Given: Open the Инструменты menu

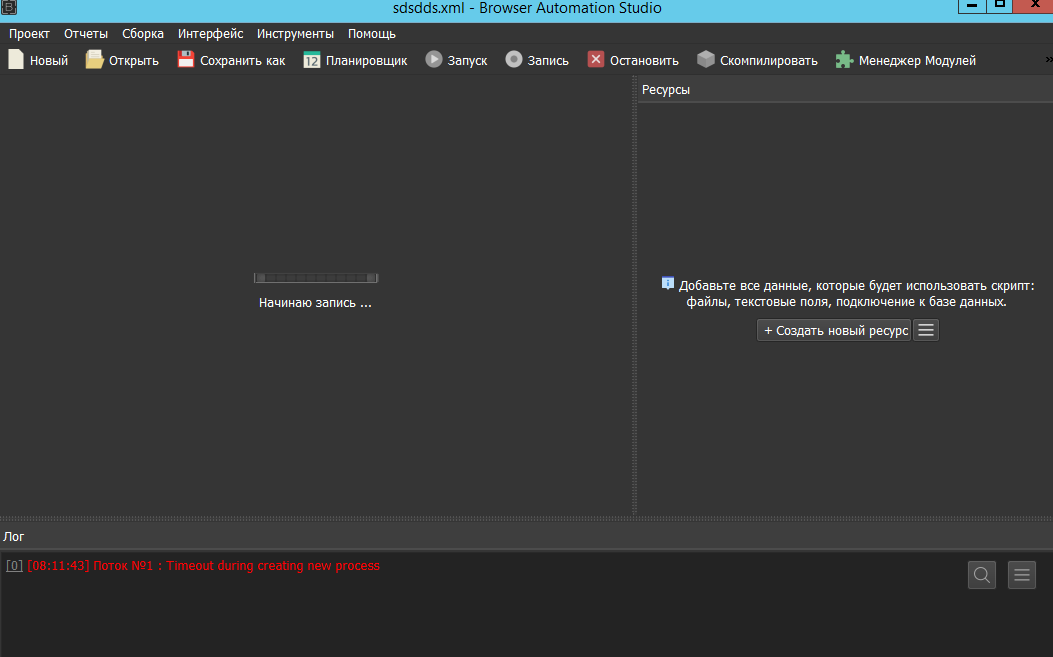Looking at the screenshot, I should pyautogui.click(x=295, y=33).
